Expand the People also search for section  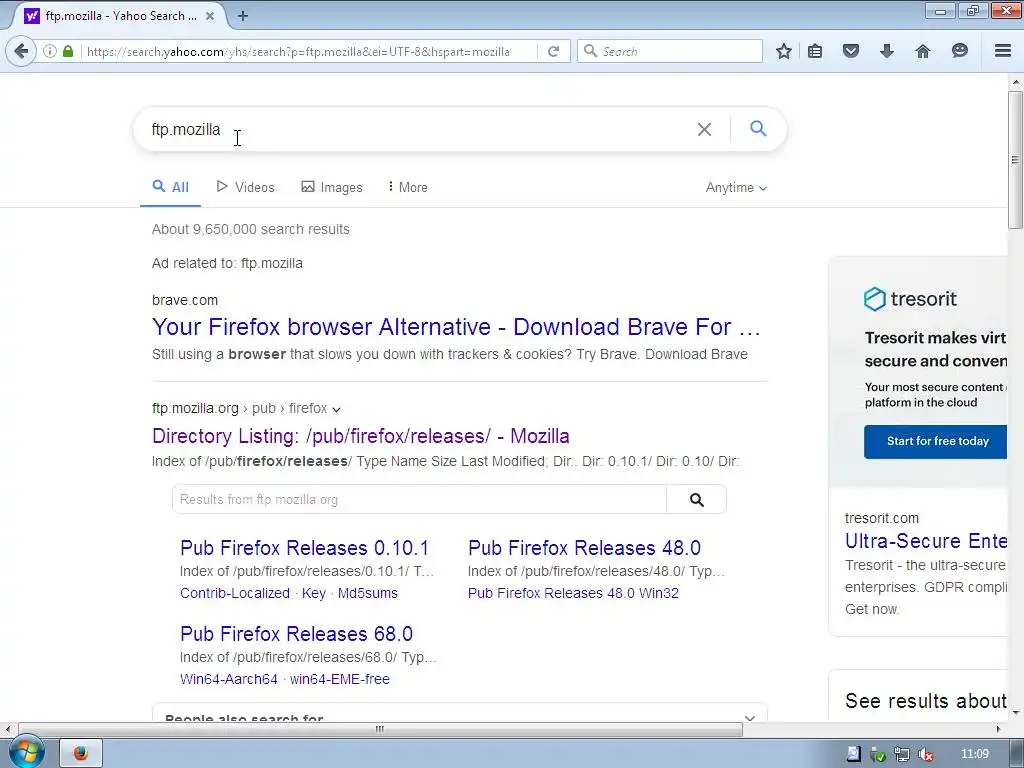(750, 718)
